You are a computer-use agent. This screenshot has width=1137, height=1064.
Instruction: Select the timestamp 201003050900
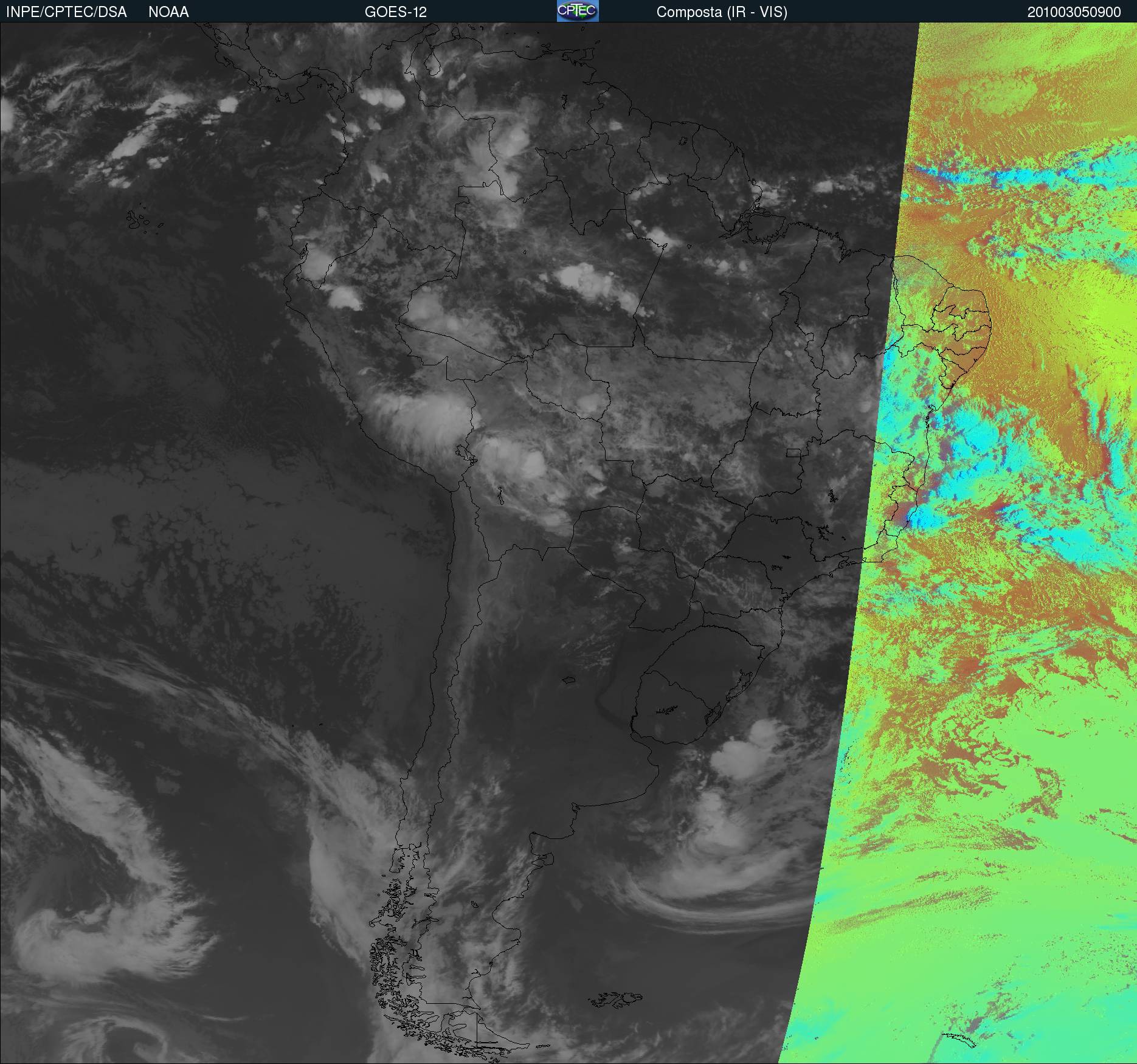coord(1074,12)
